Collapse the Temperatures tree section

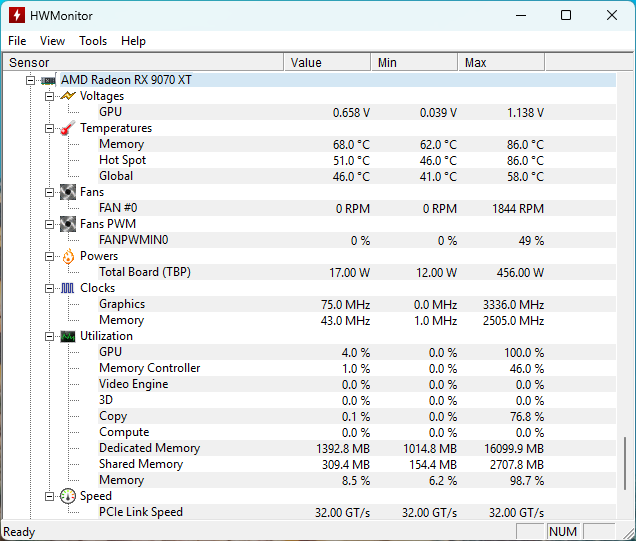pyautogui.click(x=49, y=128)
